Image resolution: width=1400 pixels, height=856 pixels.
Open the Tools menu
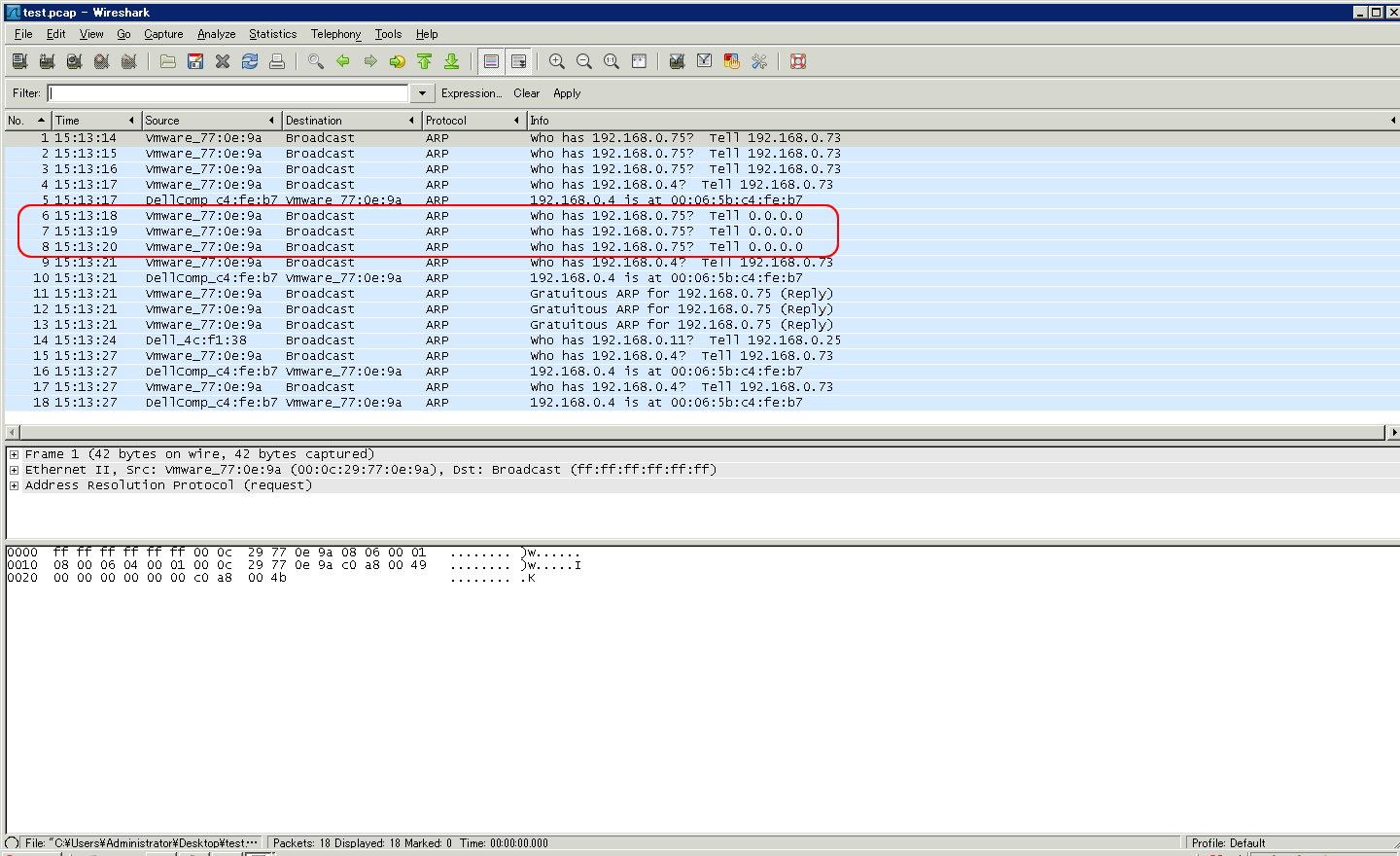click(388, 34)
